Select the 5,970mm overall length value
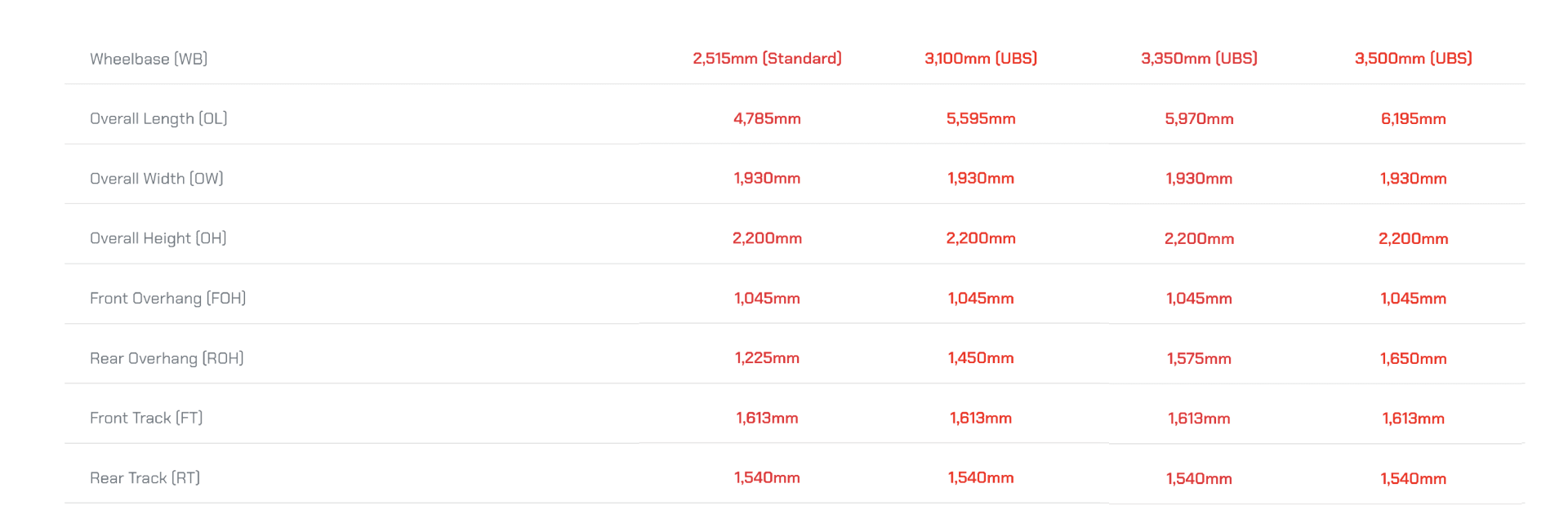This screenshot has width=1568, height=528. tap(1199, 118)
